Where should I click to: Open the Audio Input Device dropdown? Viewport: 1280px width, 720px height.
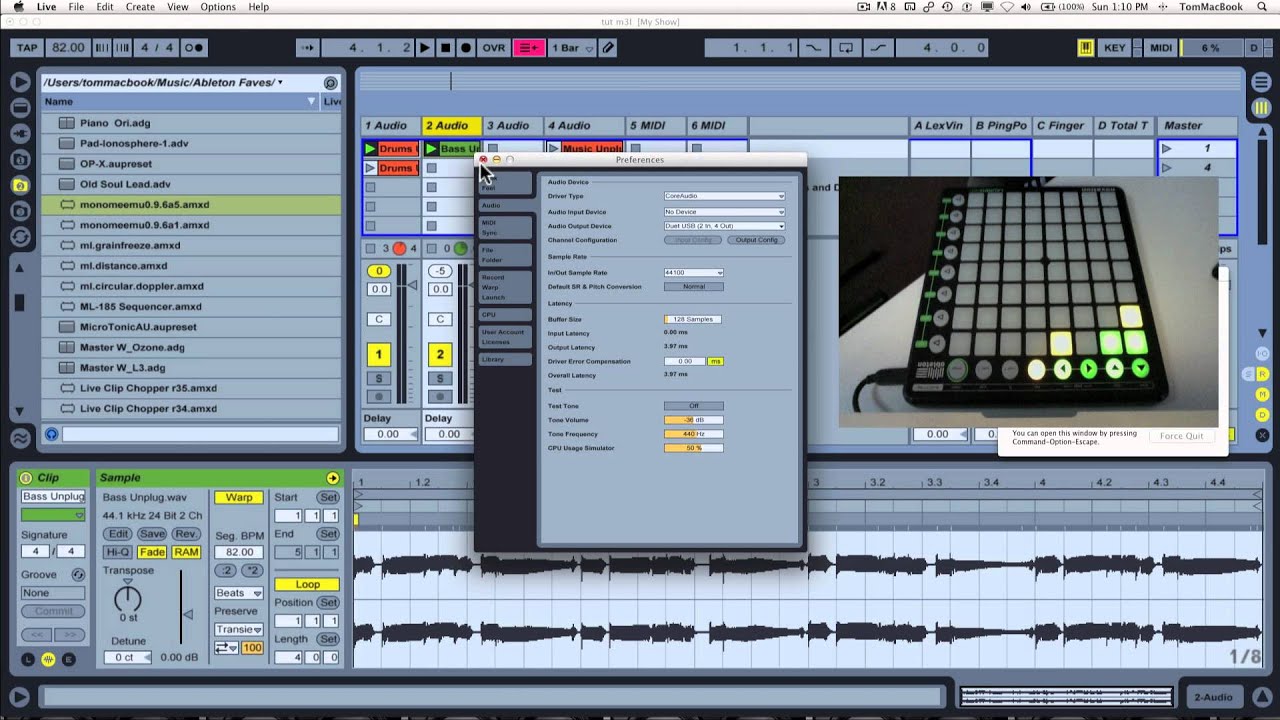pyautogui.click(x=724, y=212)
